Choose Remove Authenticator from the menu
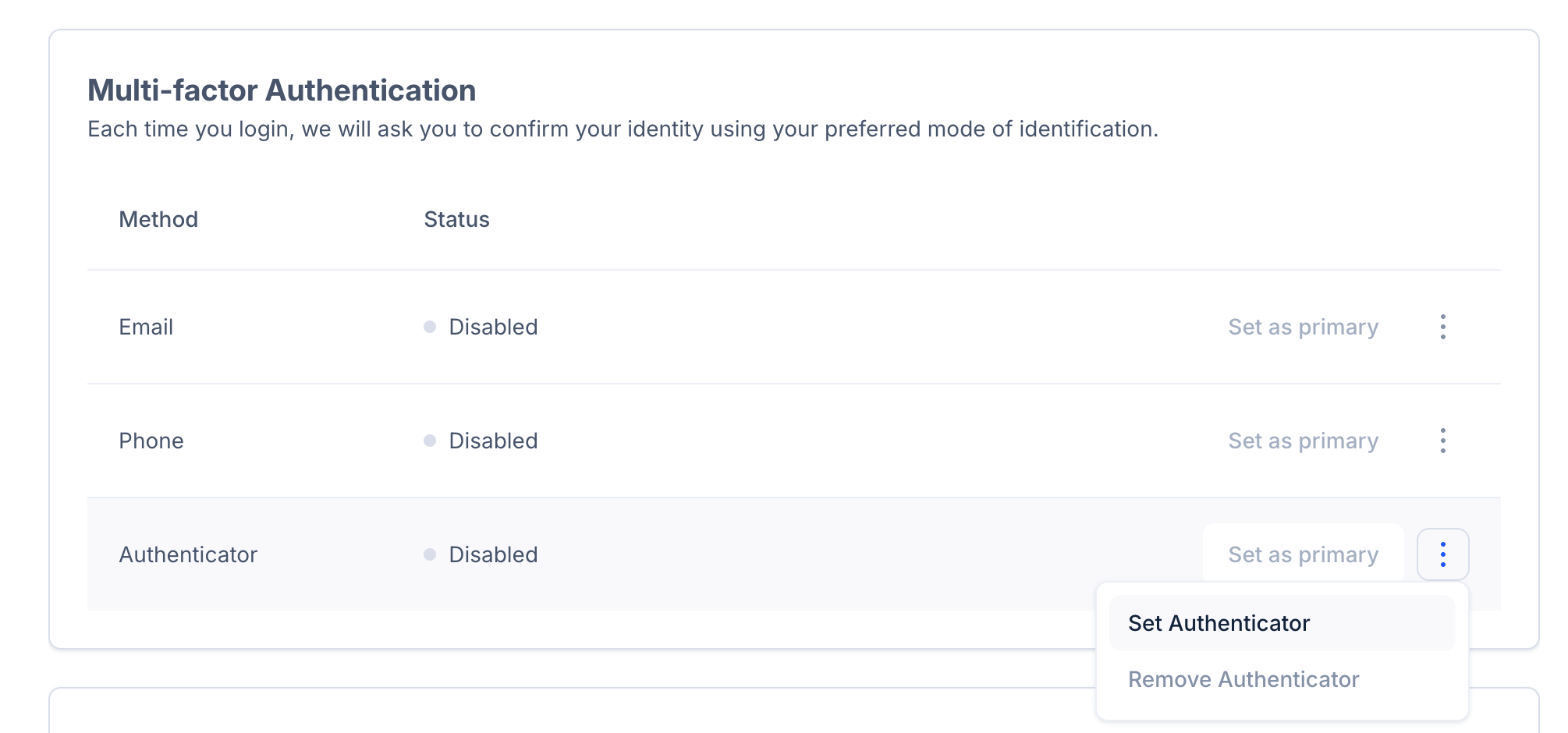 (1243, 679)
